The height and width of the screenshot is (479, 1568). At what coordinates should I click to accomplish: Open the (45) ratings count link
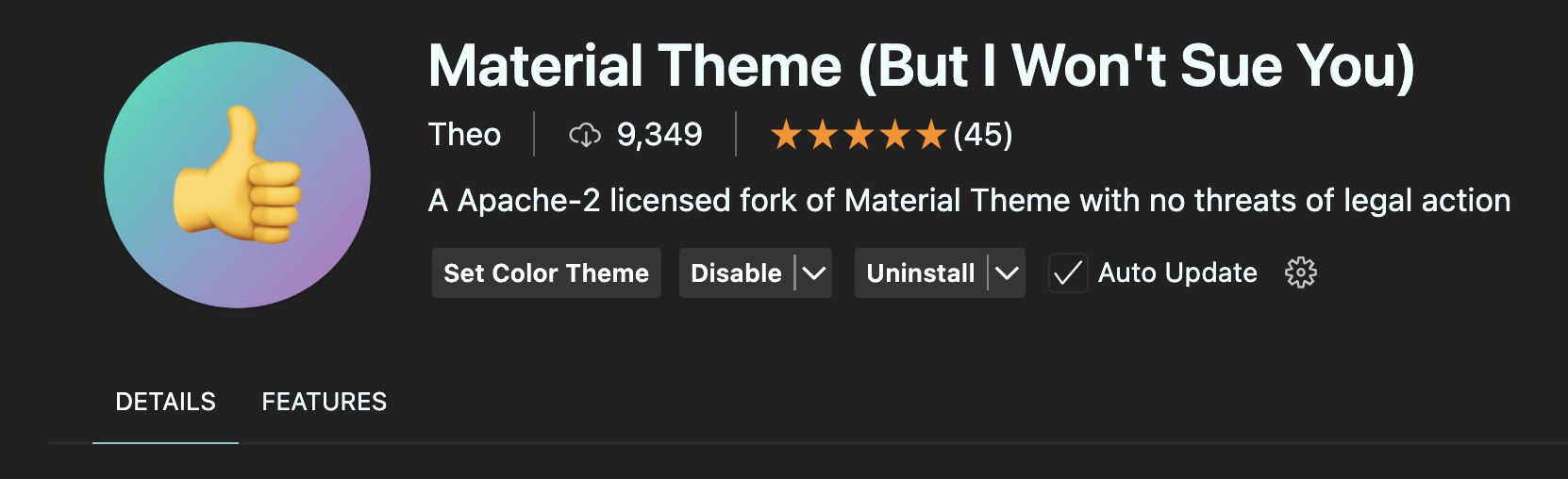[x=982, y=135]
